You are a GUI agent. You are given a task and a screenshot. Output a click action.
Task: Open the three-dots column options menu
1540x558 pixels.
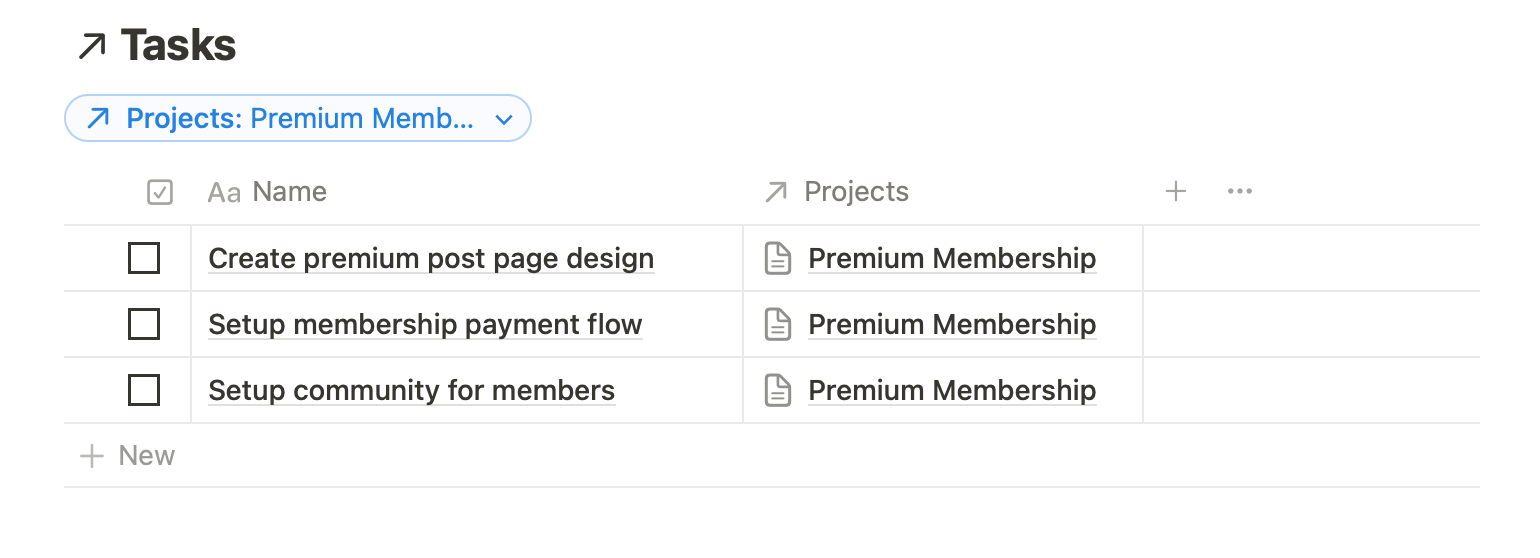pos(1240,192)
